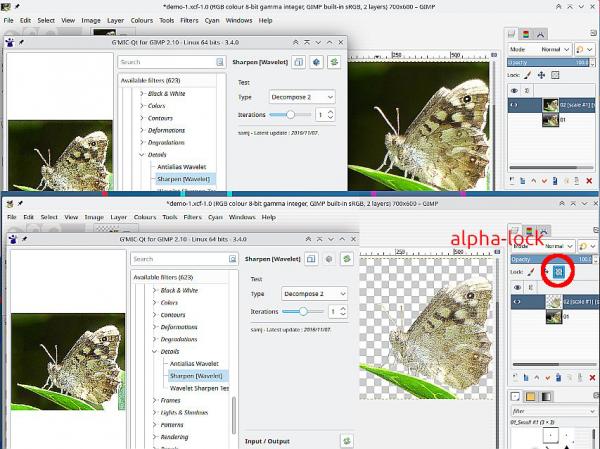Create a new layer group in upper Layers panel
Image resolution: width=600 pixels, height=449 pixels.
click(522, 181)
